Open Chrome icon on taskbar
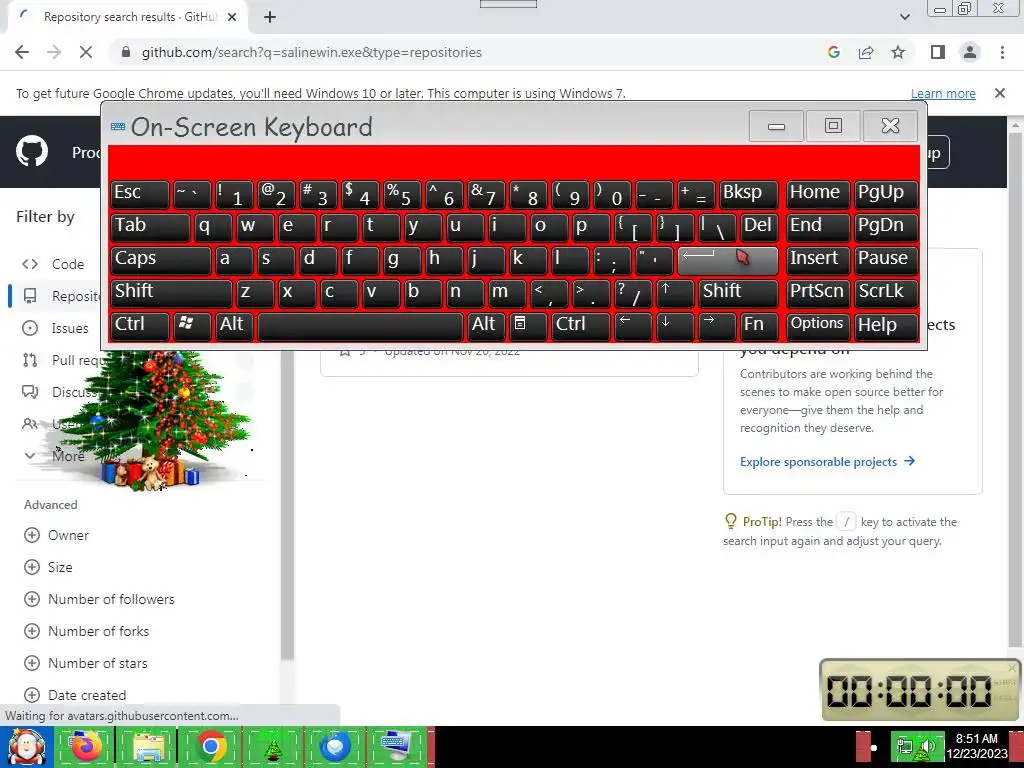The width and height of the screenshot is (1024, 768). click(x=211, y=747)
